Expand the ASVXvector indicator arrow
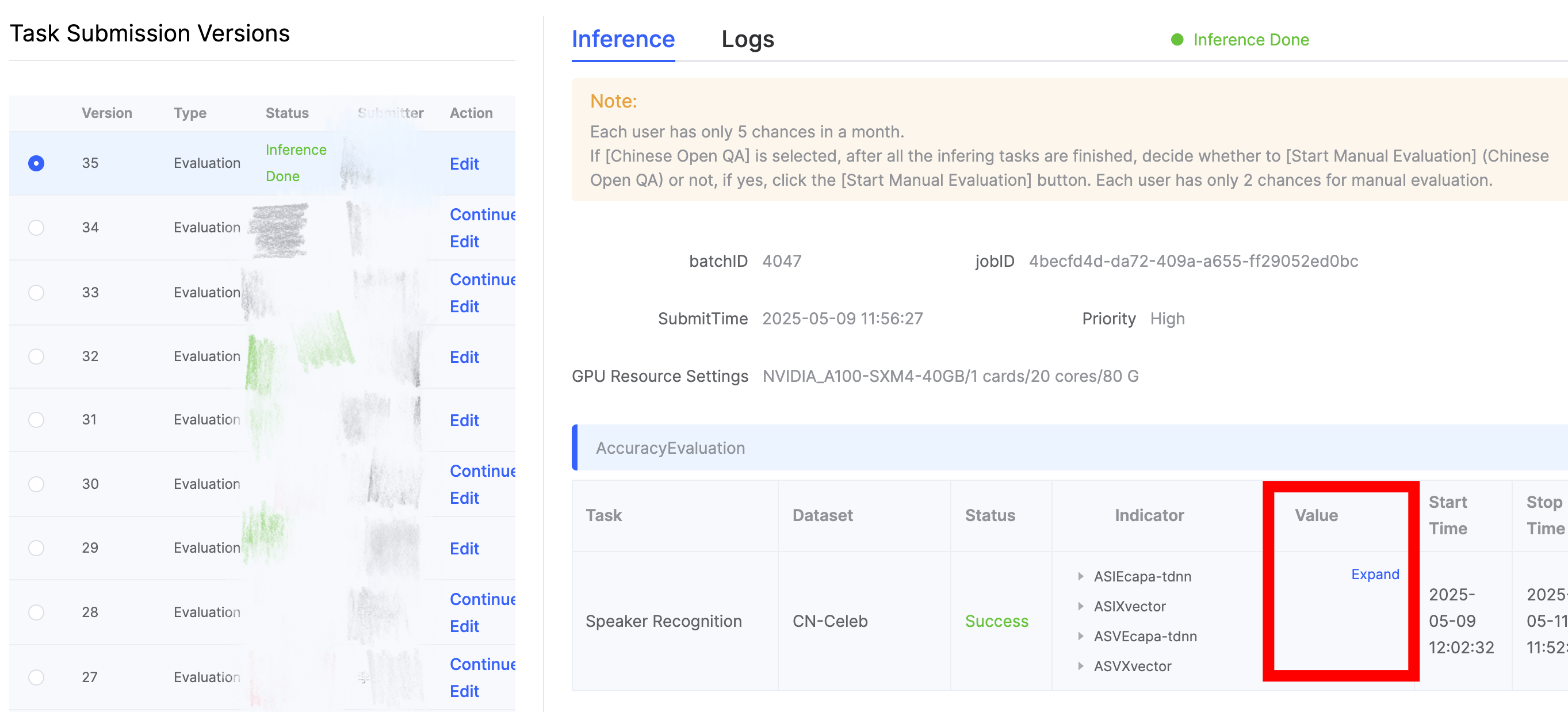This screenshot has width=1568, height=712. [1080, 665]
